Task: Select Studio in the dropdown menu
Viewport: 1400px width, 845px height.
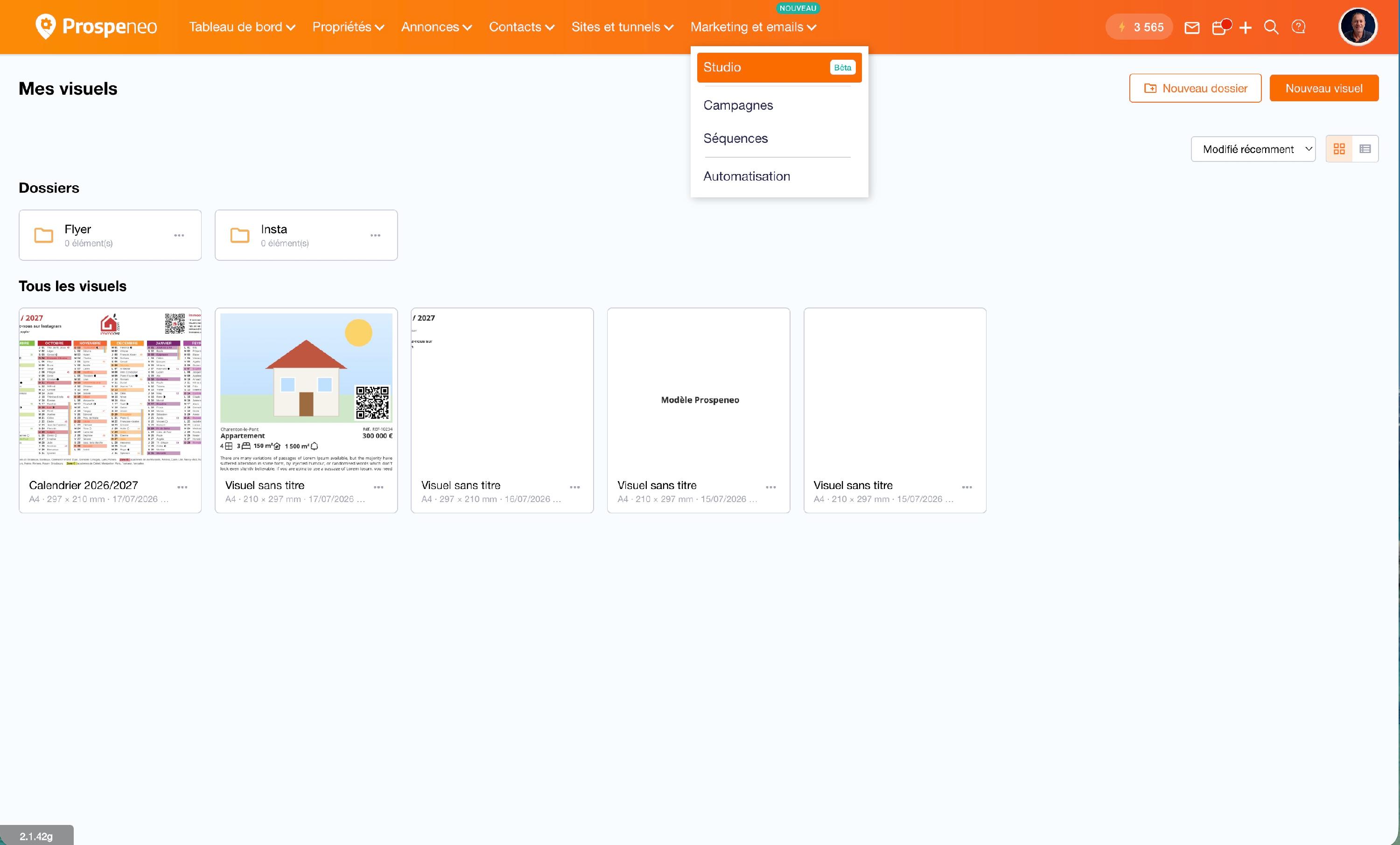Action: click(x=779, y=67)
